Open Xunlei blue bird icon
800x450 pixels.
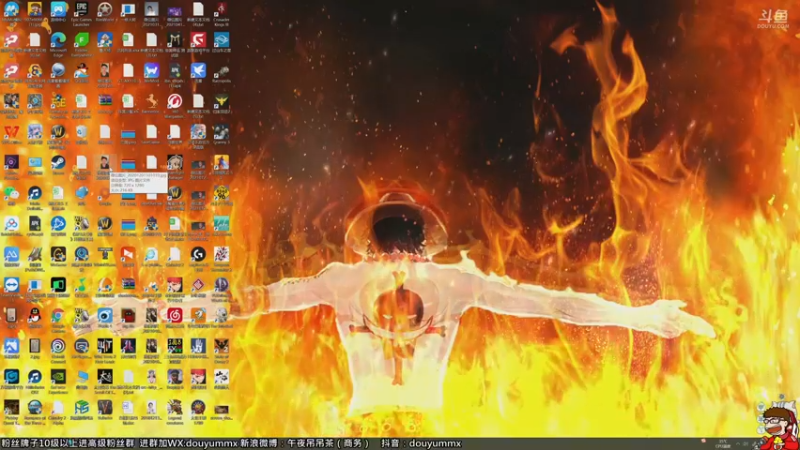coord(198,70)
